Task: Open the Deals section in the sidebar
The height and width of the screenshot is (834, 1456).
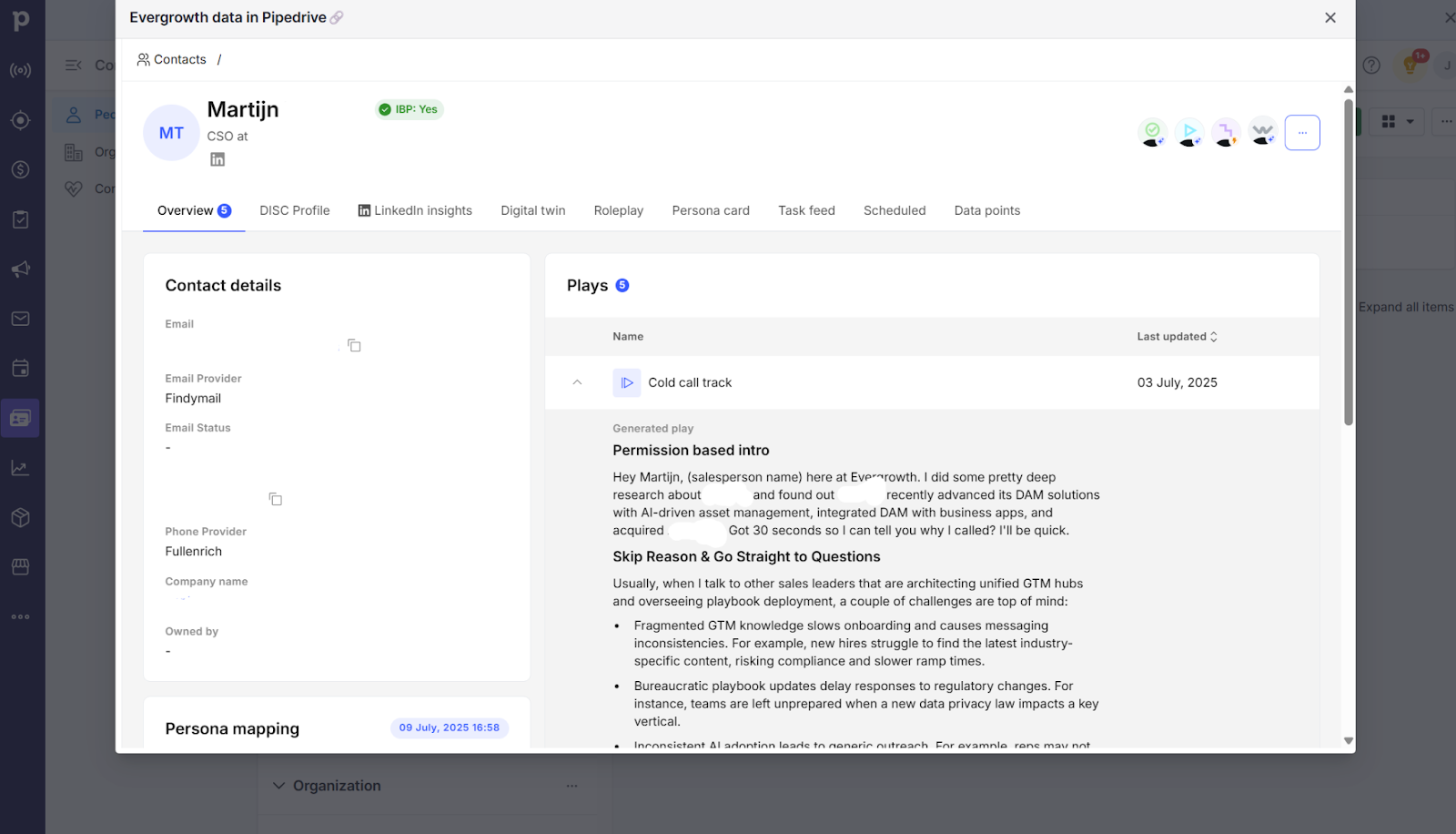Action: click(x=20, y=169)
